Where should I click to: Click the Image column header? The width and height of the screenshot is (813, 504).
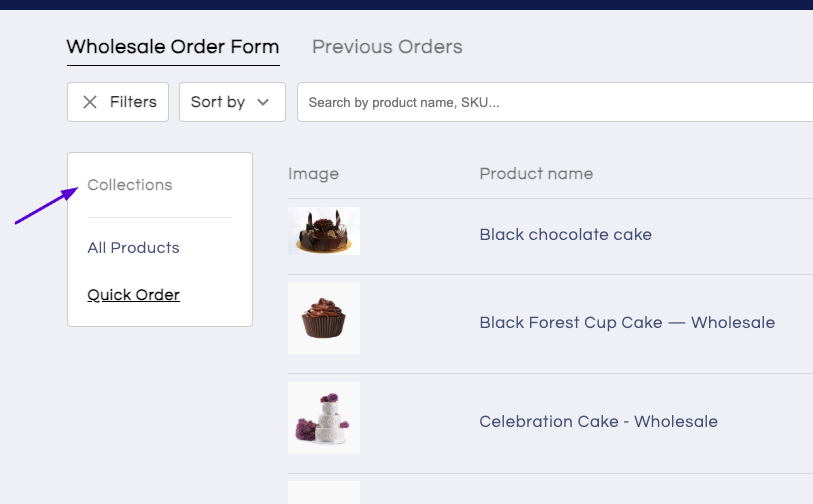tap(313, 174)
